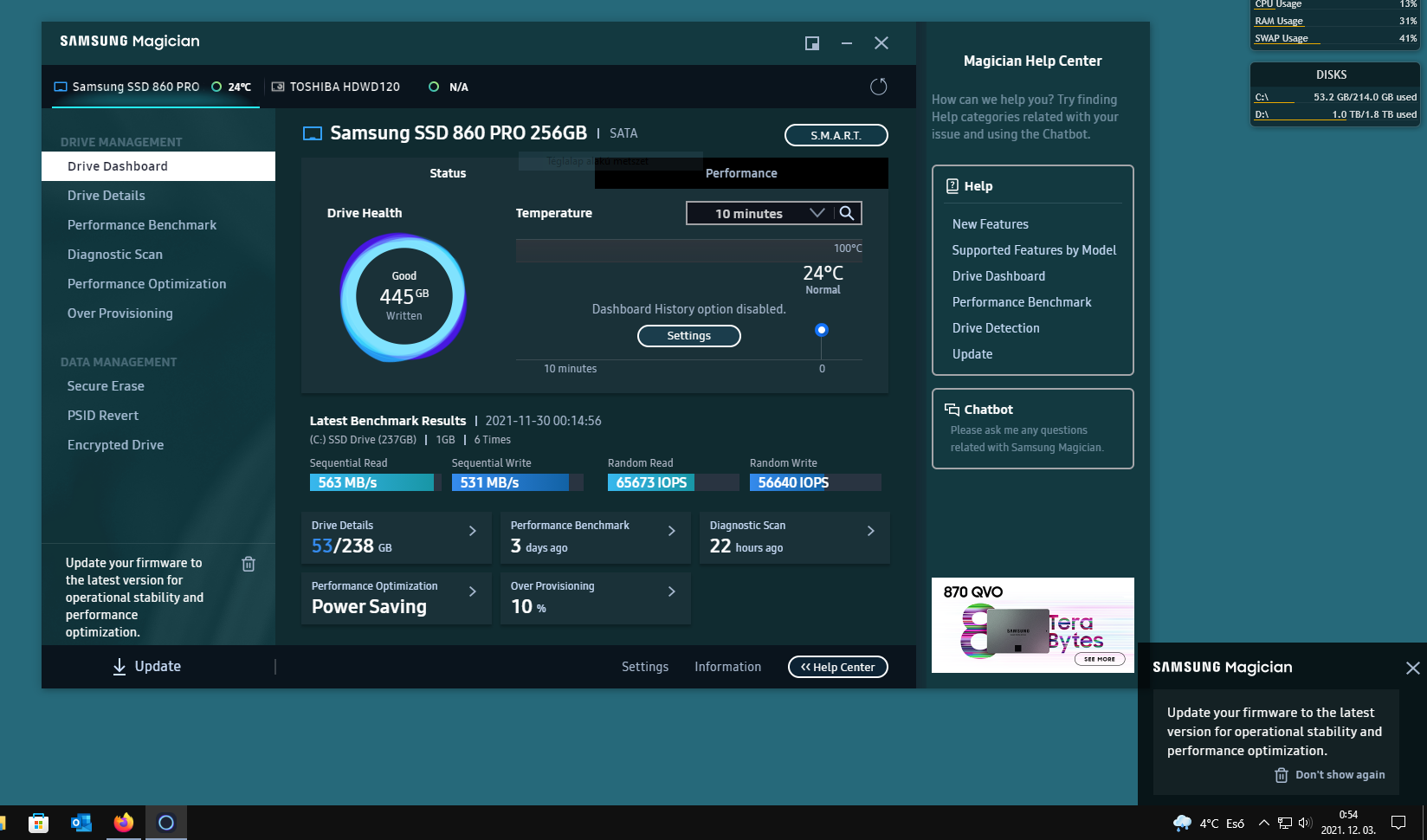The height and width of the screenshot is (840, 1427).
Task: Click the trash icon beside Don't show again
Action: click(1282, 775)
